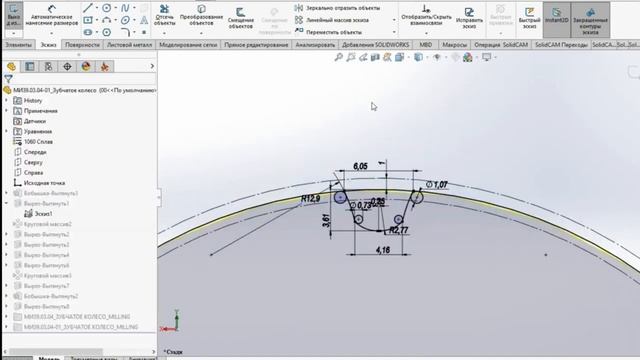Screen dimensions: 640x360
Task: Open View Settings monitor icon
Action: click(x=486, y=58)
